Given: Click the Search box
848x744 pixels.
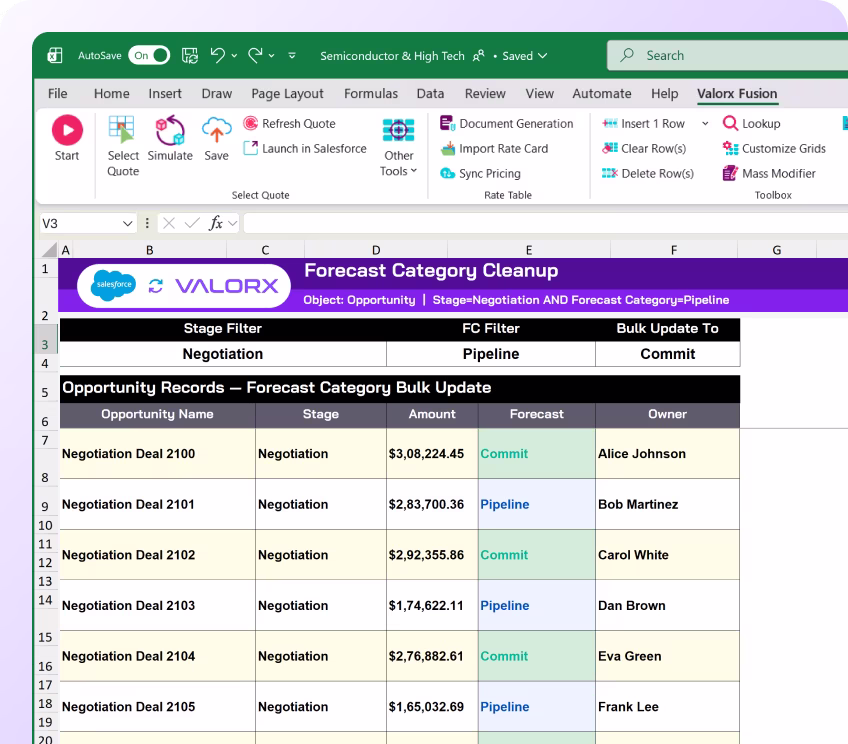Looking at the screenshot, I should coord(727,55).
